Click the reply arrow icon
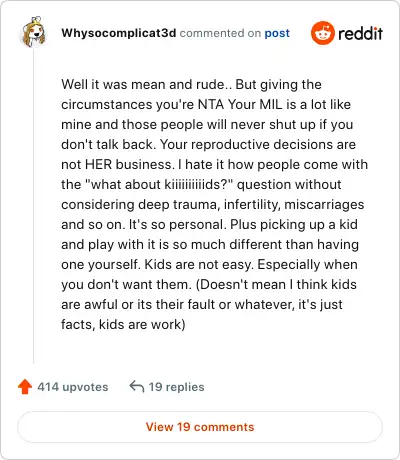The height and width of the screenshot is (460, 400). pyautogui.click(x=137, y=387)
